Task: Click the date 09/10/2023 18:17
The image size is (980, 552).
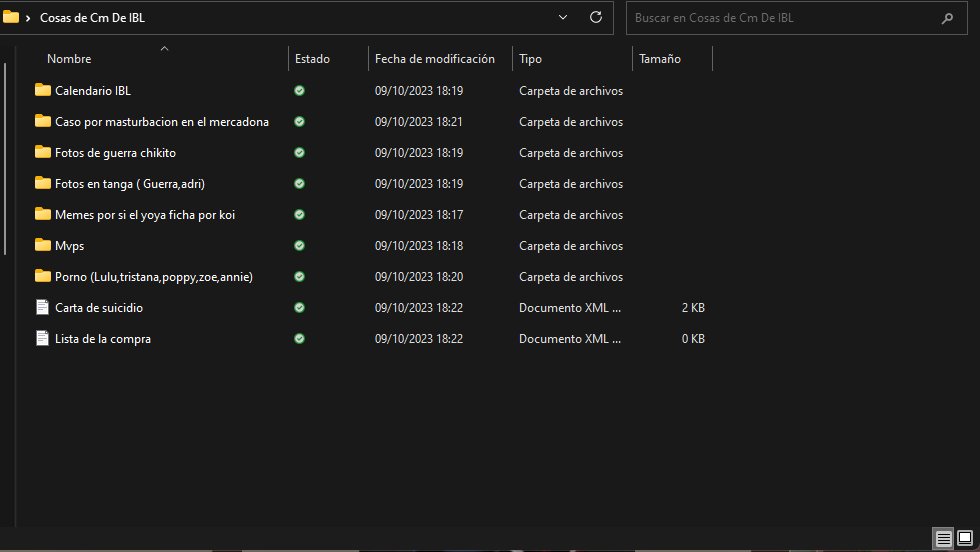Action: (x=419, y=214)
